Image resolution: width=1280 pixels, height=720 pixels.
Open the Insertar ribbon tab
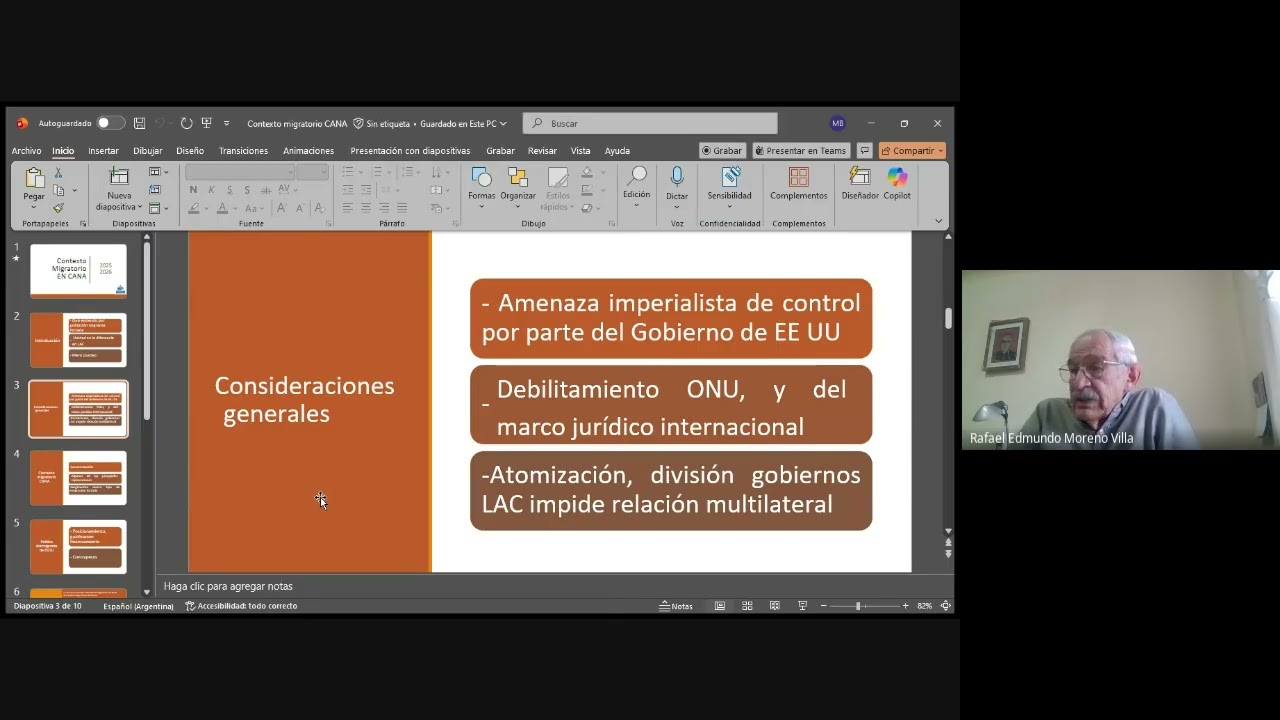103,151
